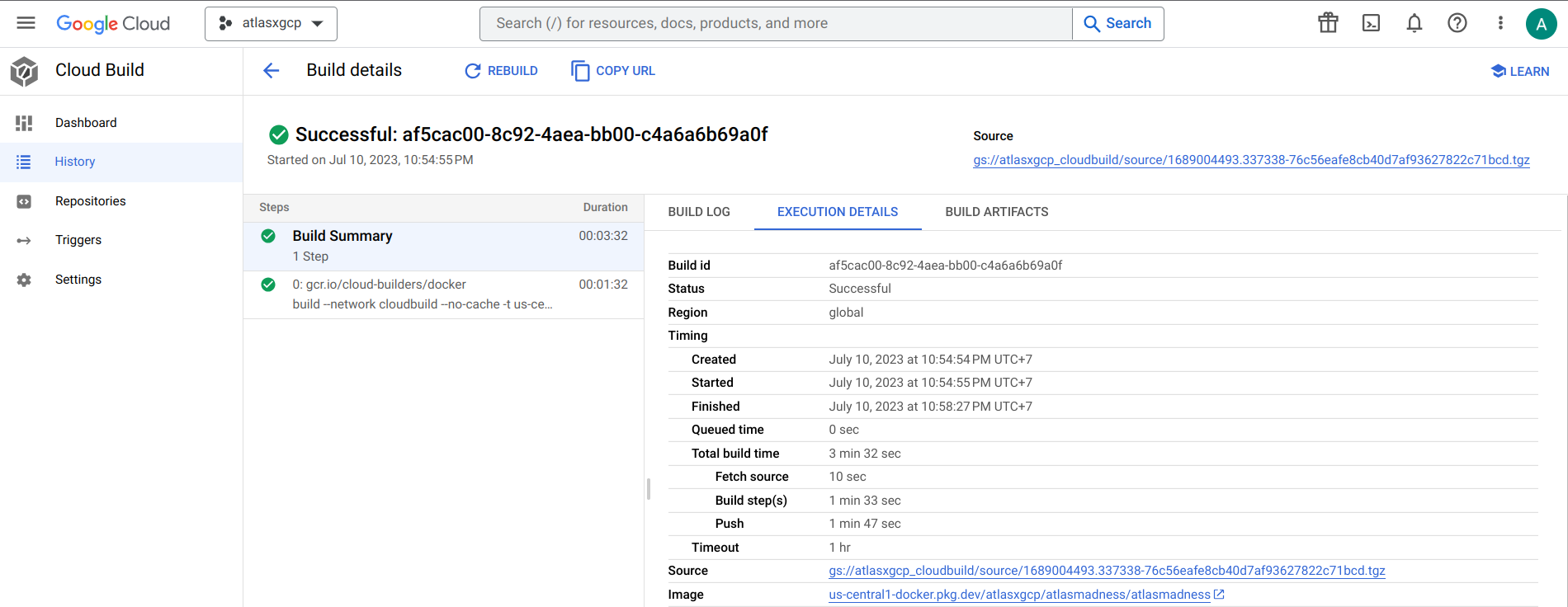Screen dimensions: 1568x607
Task: Click the '00:03:32' duration value
Action: pos(603,236)
